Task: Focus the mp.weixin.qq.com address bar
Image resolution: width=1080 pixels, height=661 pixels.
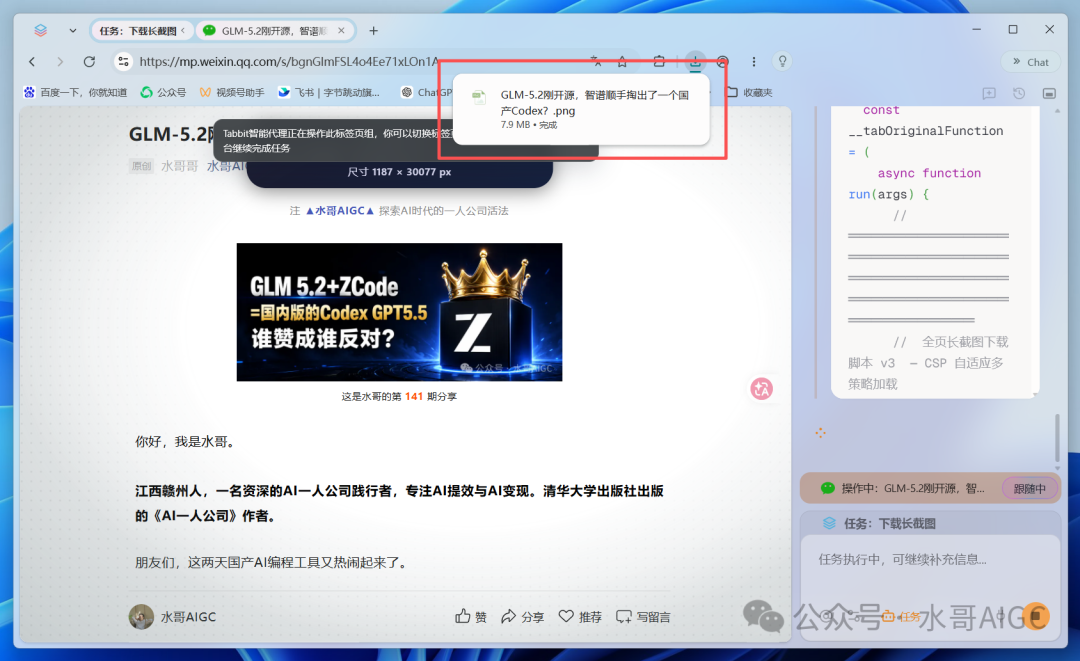Action: click(x=289, y=62)
